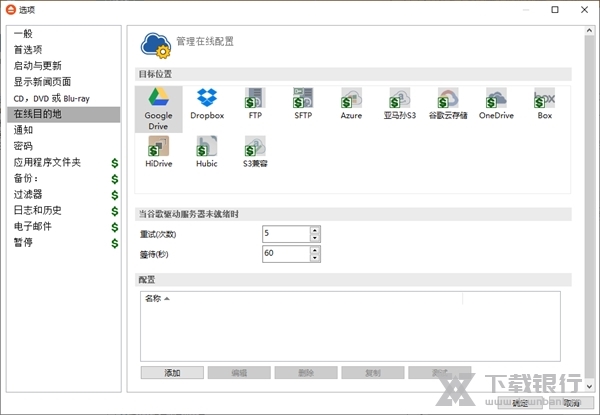
Task: Click the scrollbar up arrow
Action: tap(589, 31)
